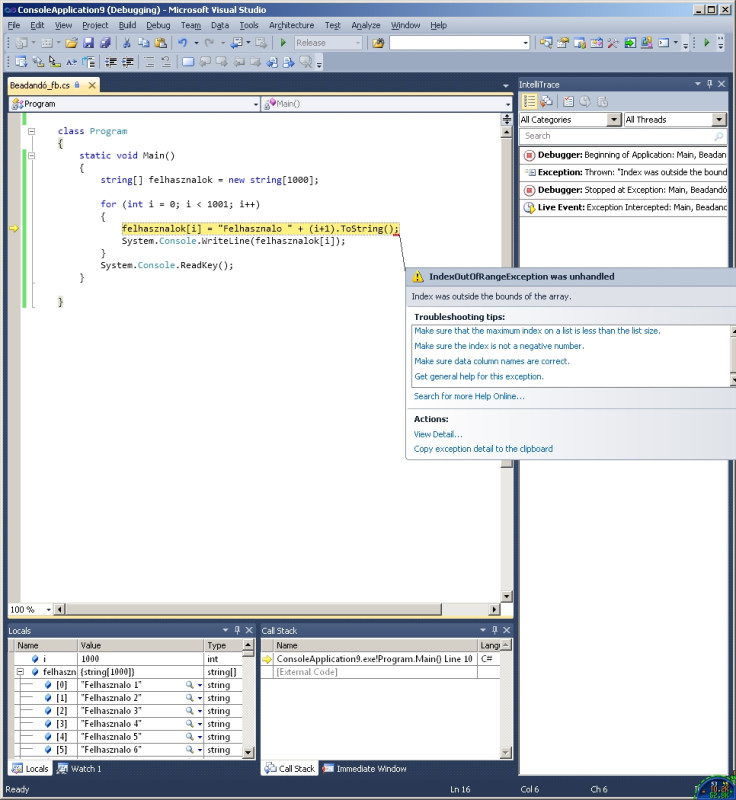Click the Solution Explorer toolbar icon
Viewport: 736px width, 800px height.
pos(546,43)
